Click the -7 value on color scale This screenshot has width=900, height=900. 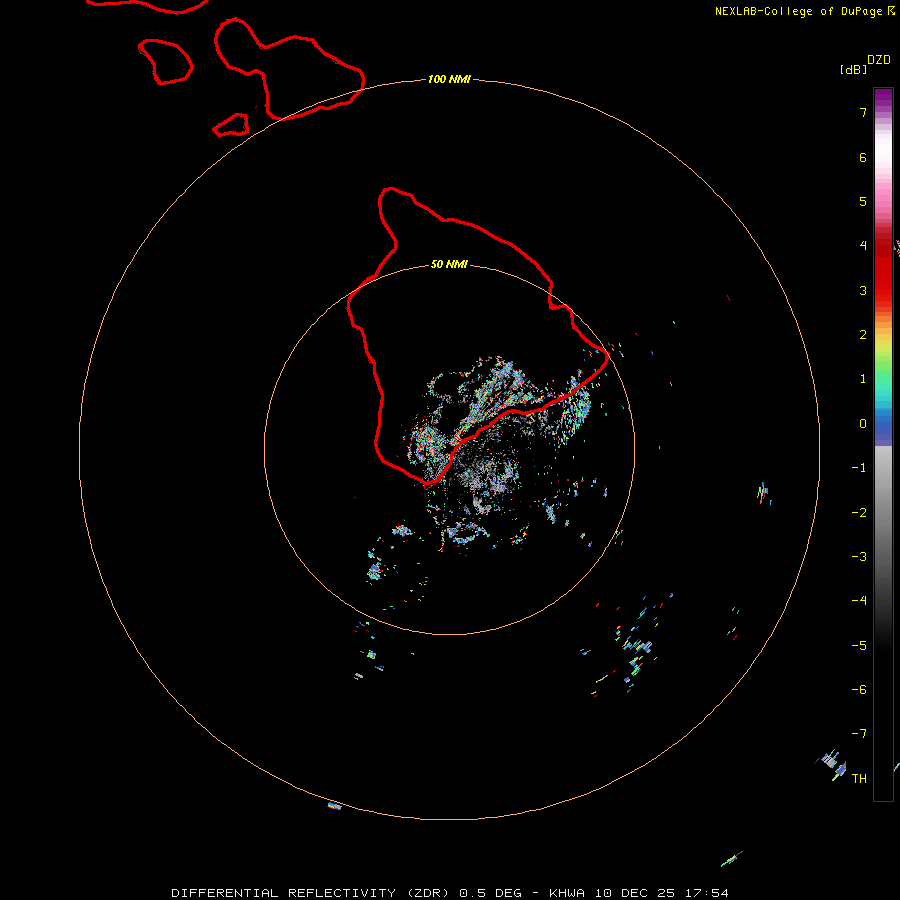(859, 734)
